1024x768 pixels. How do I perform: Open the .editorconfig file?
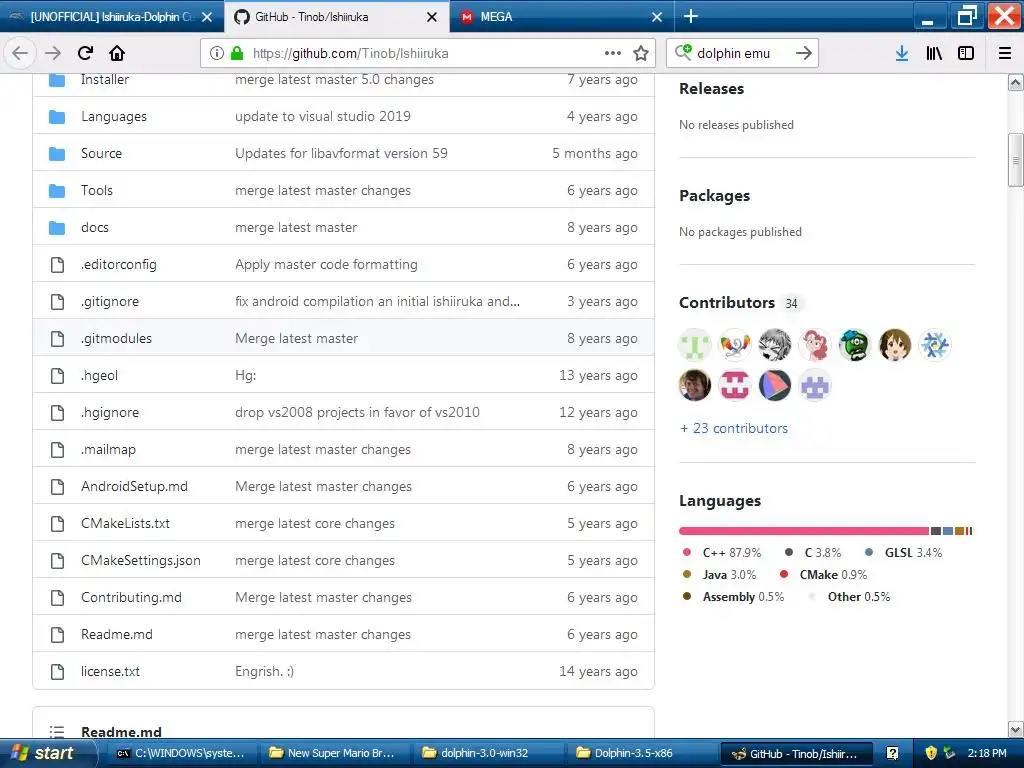[x=119, y=264]
